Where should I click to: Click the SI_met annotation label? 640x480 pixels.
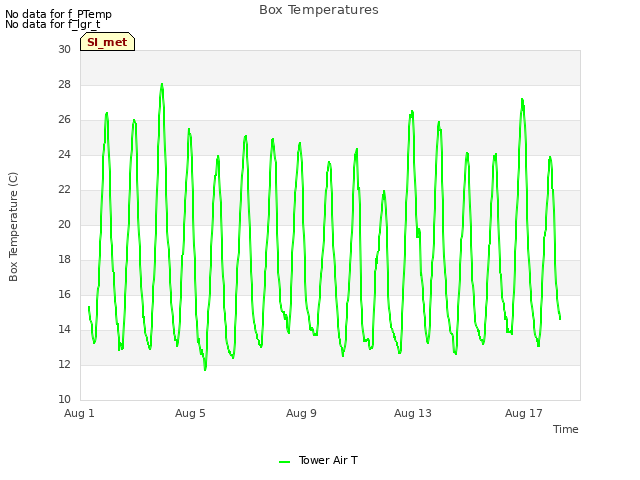[x=107, y=42]
